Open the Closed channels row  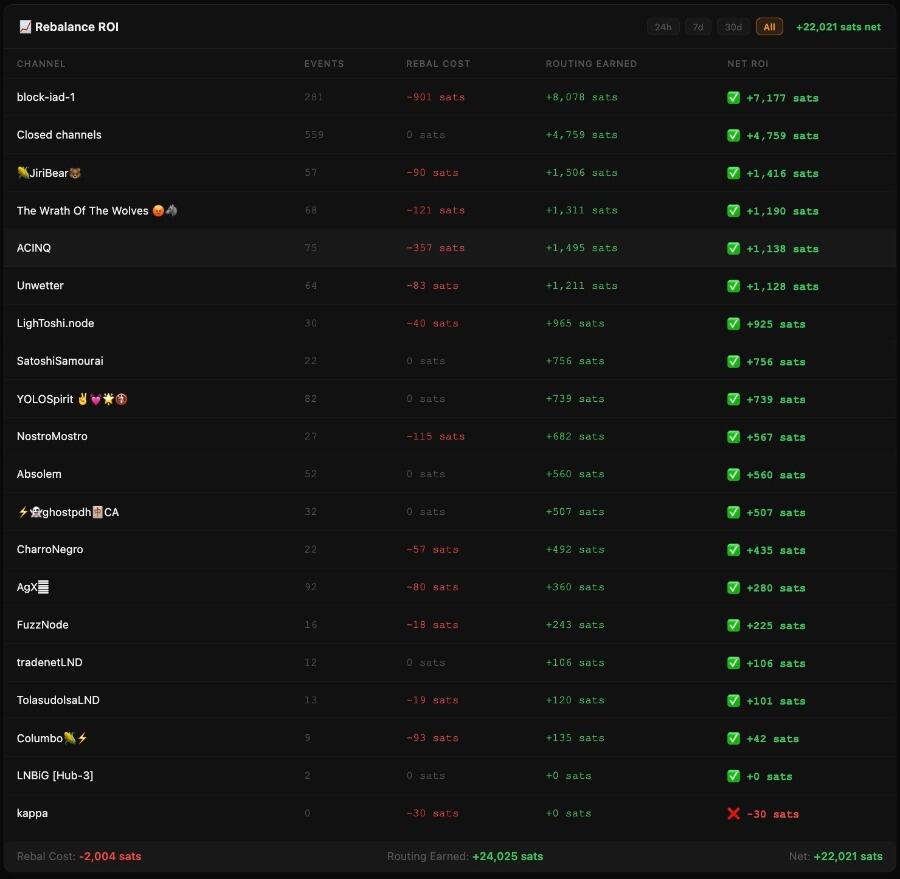(450, 135)
